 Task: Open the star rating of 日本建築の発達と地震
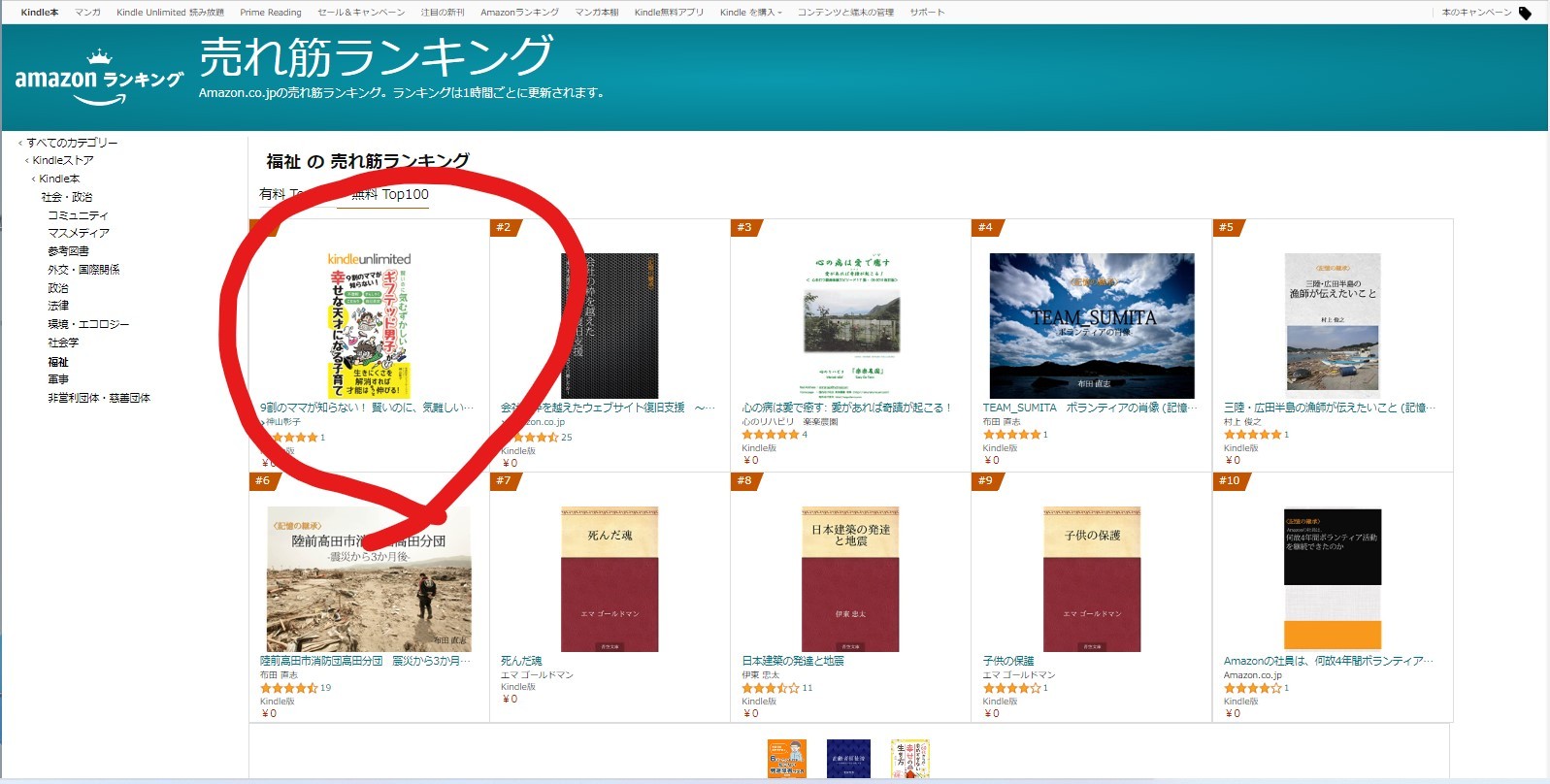coord(771,688)
